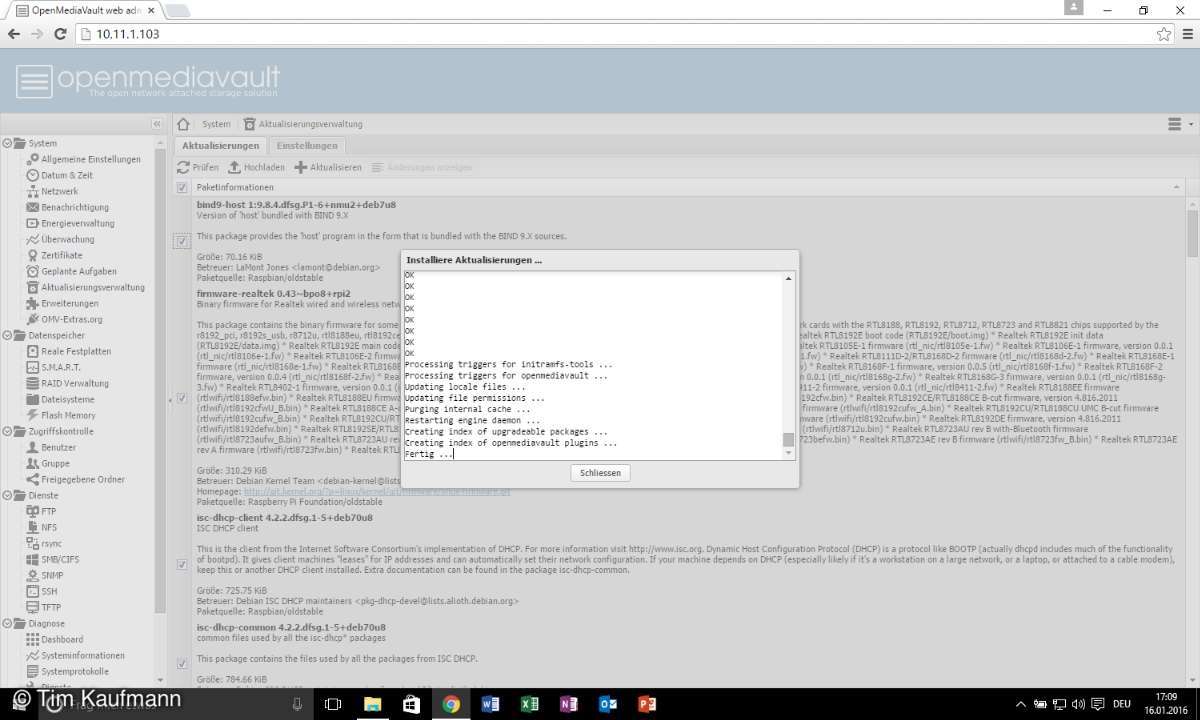The image size is (1200, 720).
Task: Open Geplante Aufgaben page
Action: tap(78, 271)
